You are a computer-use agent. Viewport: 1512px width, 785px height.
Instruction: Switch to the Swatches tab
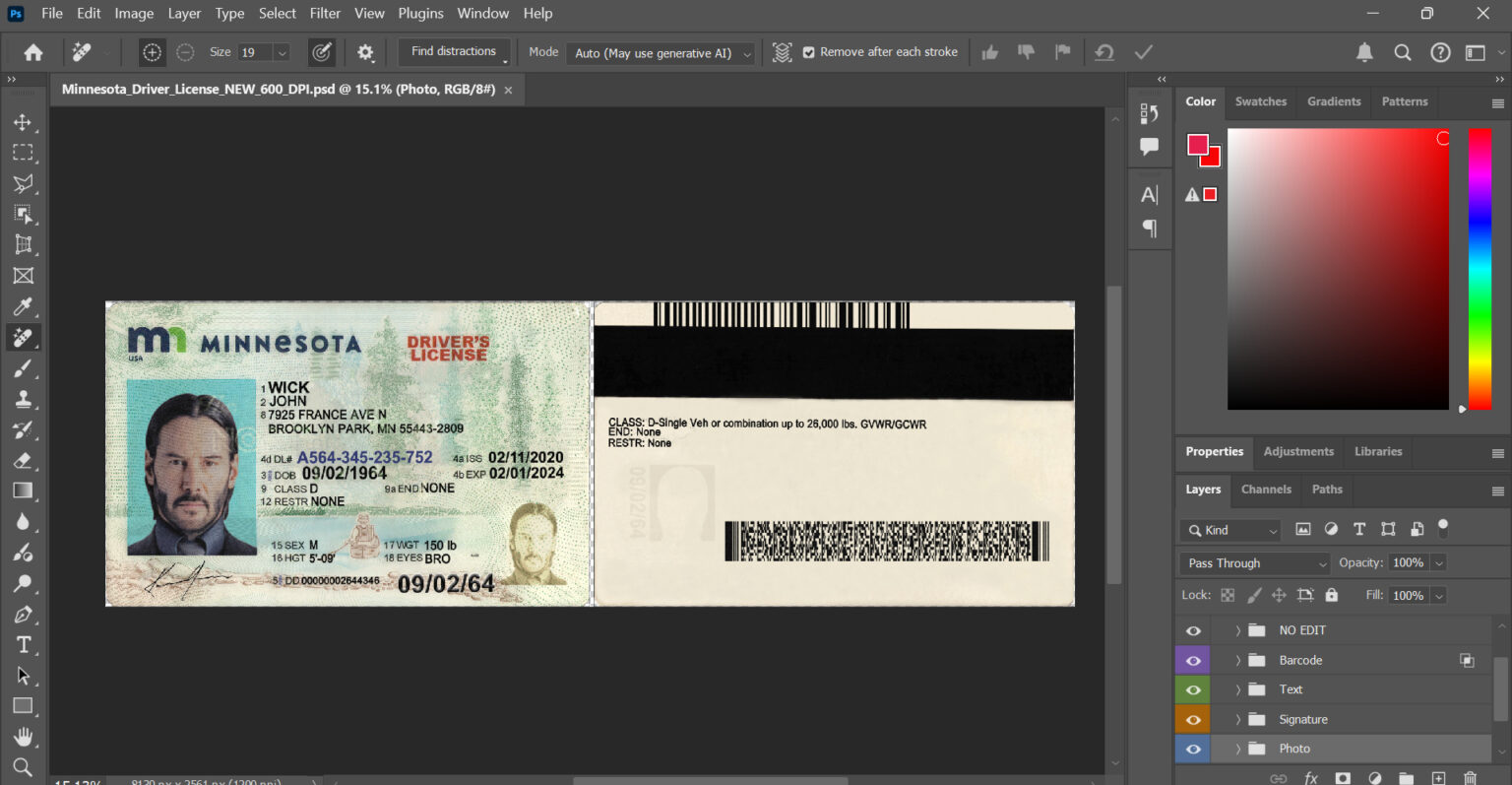[1261, 101]
